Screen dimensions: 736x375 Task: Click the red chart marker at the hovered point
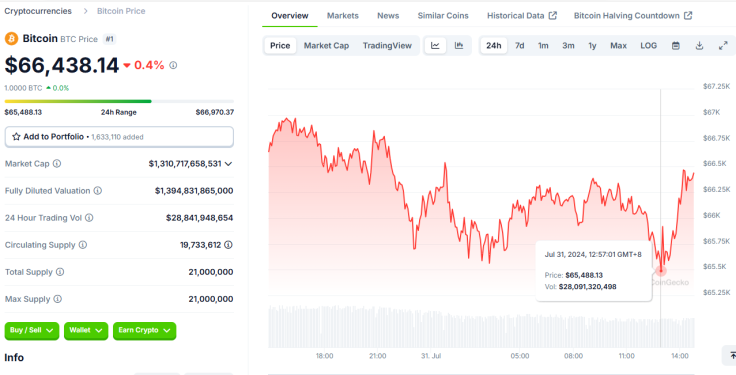[x=661, y=271]
